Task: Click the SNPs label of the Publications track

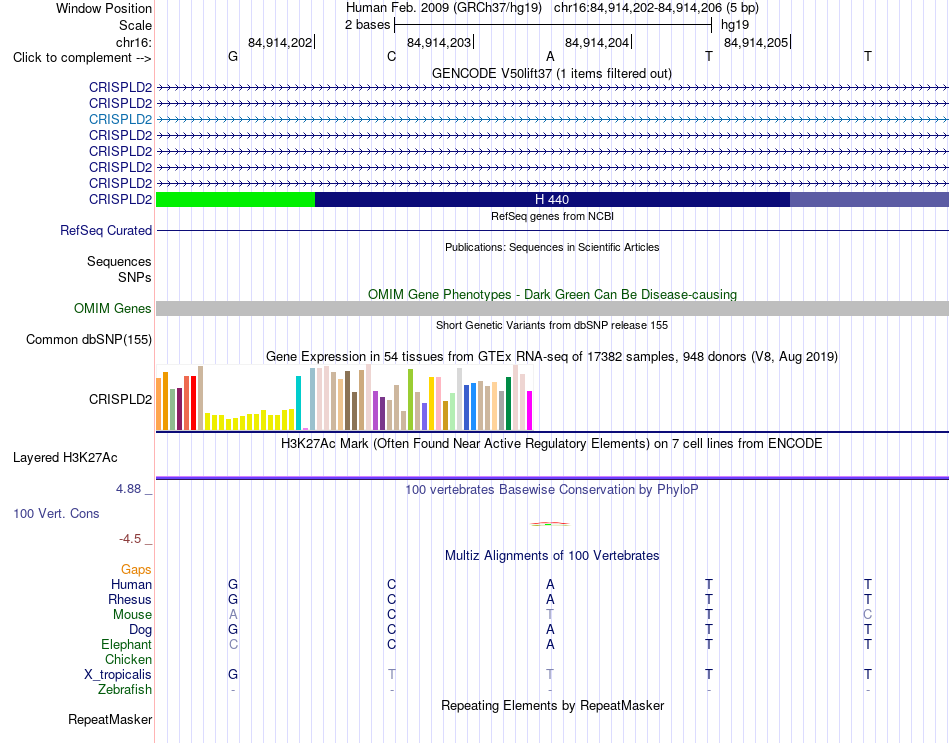Action: 135,277
